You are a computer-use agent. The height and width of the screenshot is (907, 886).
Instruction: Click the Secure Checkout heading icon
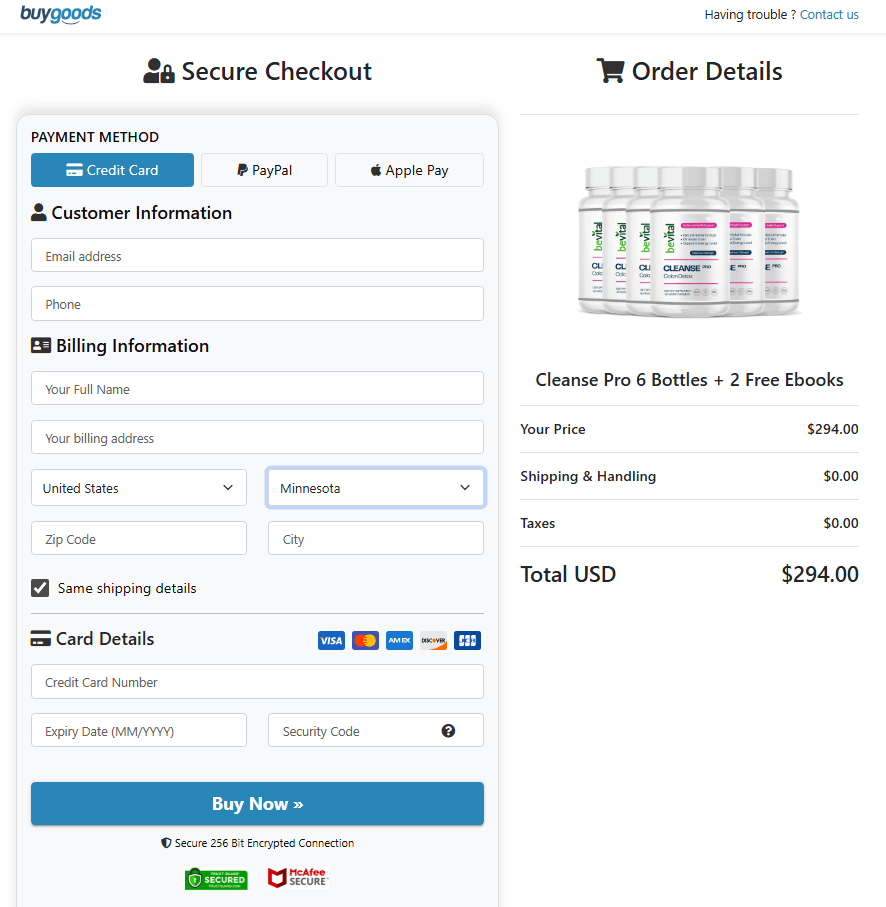157,71
